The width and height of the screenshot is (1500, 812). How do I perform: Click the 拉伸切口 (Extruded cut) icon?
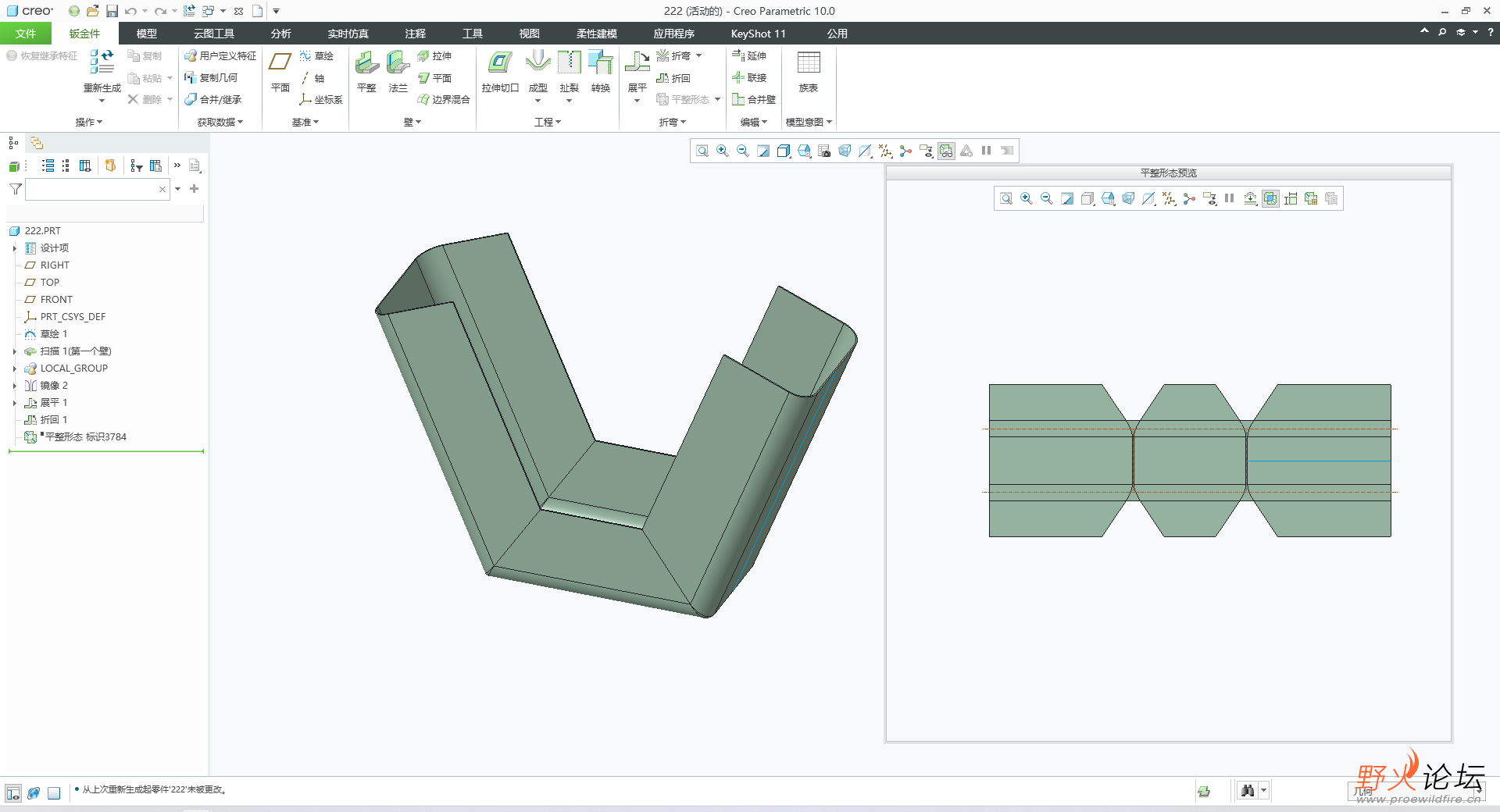(x=500, y=62)
